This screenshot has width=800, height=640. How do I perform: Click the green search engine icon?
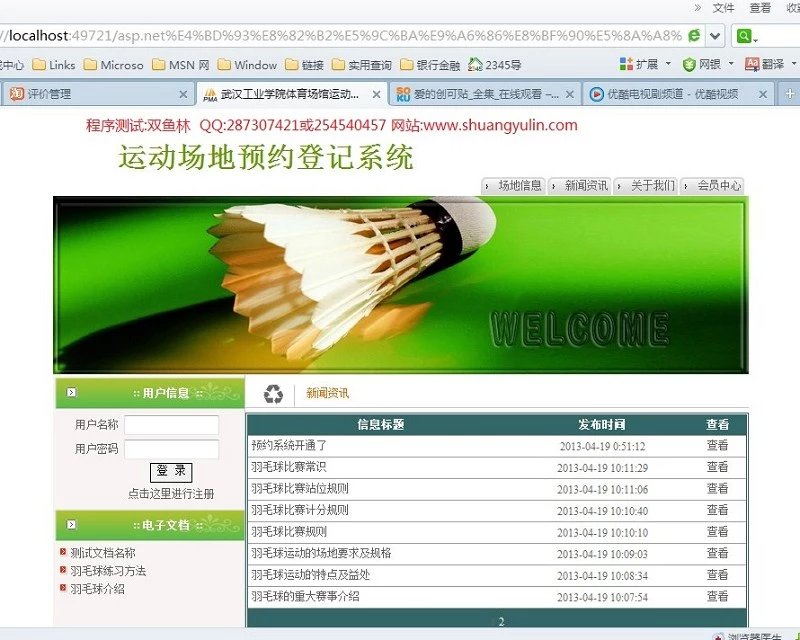(744, 36)
